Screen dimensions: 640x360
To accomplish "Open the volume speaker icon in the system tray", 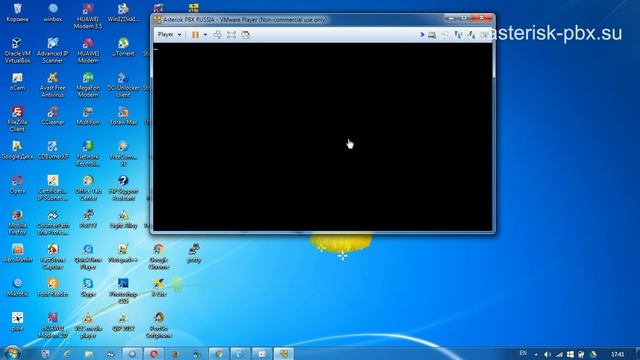I will 547,354.
